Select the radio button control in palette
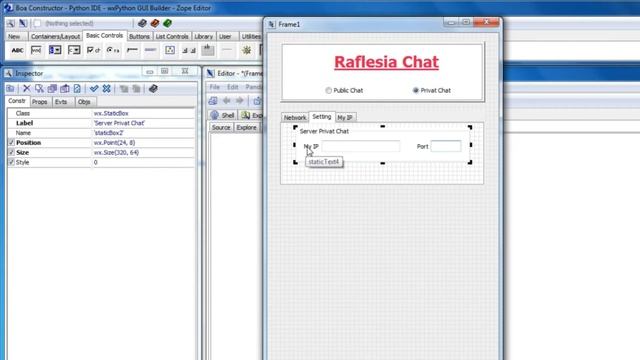640x360 pixels. [113, 50]
